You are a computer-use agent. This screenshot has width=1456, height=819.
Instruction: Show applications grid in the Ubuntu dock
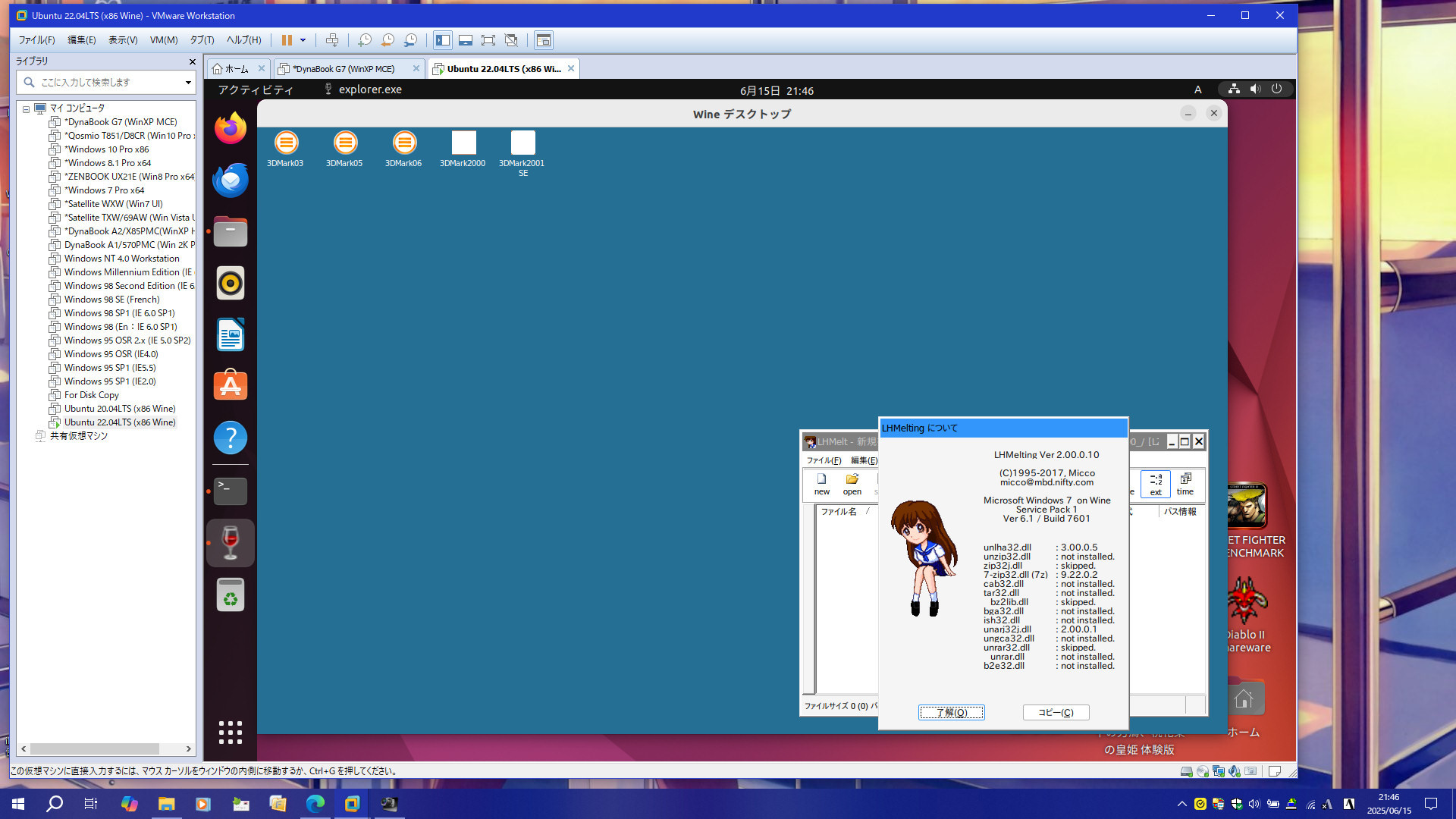point(231,733)
